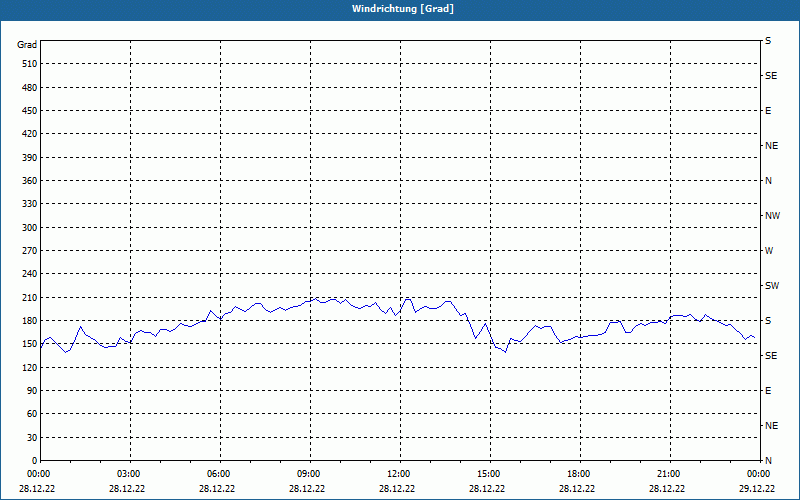The width and height of the screenshot is (800, 500).
Task: Pick the 420 y-axis value
Action: click(x=30, y=134)
